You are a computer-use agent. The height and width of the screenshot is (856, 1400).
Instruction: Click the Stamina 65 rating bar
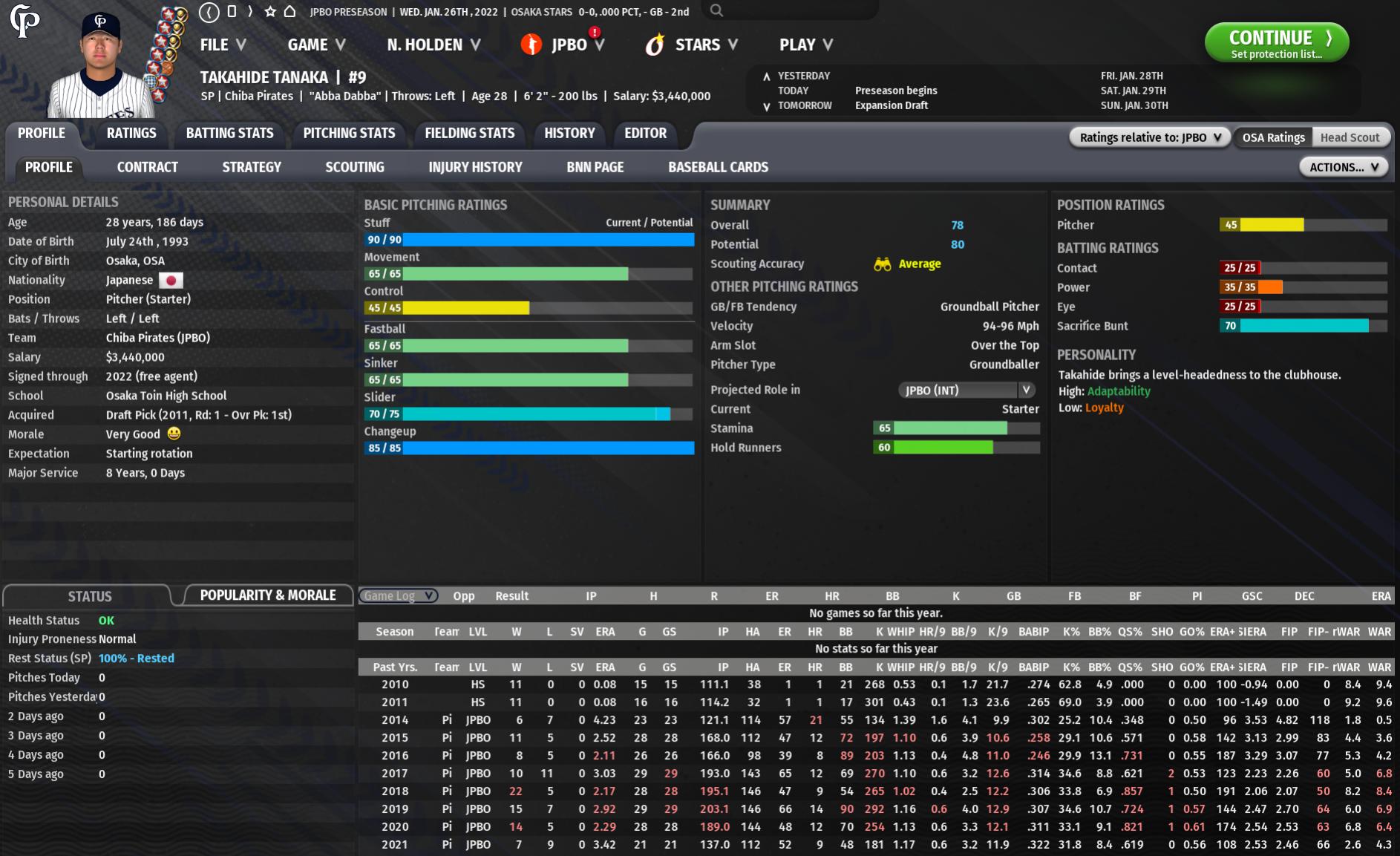coord(956,428)
